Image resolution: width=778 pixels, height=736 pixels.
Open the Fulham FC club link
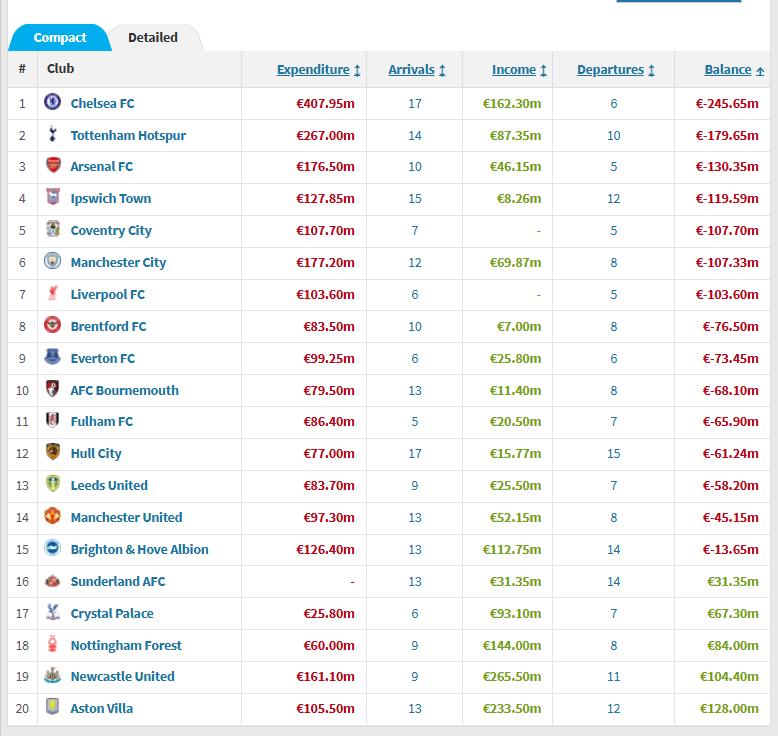tap(102, 422)
